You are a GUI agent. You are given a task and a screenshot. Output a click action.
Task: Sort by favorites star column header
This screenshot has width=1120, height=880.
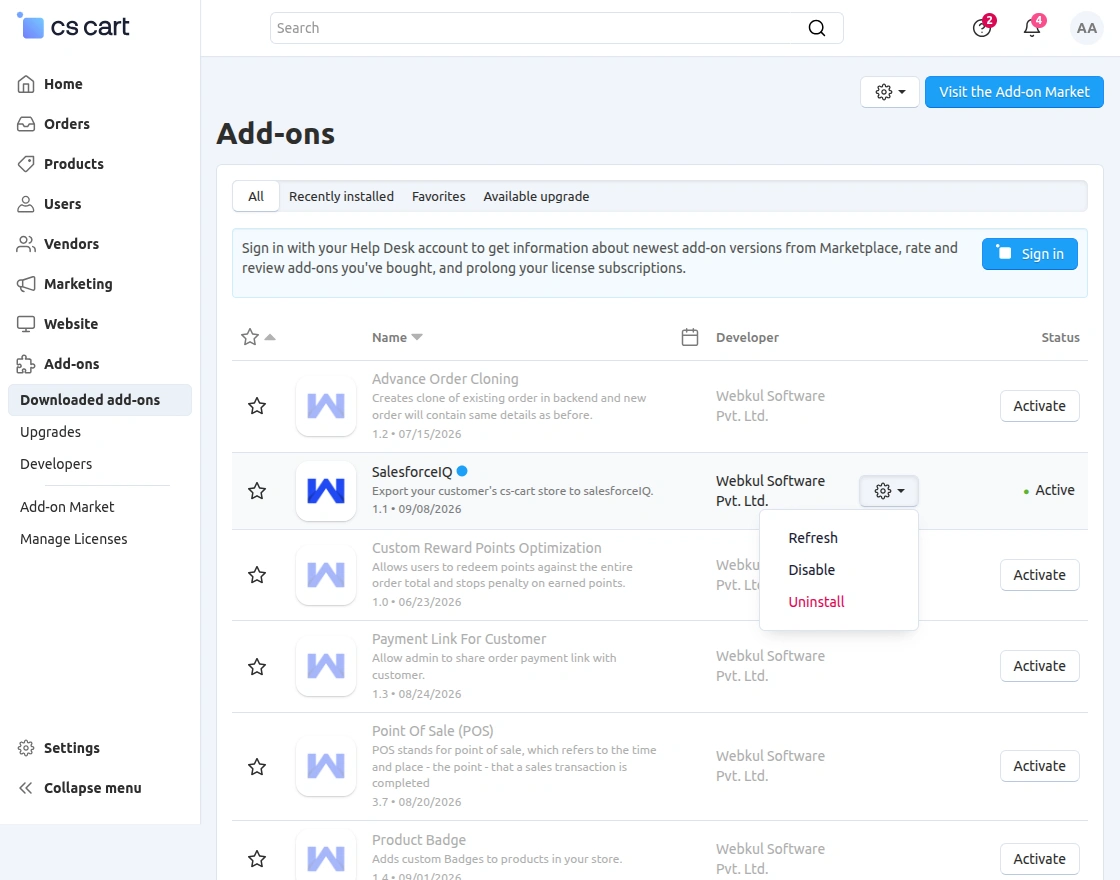[x=257, y=337]
